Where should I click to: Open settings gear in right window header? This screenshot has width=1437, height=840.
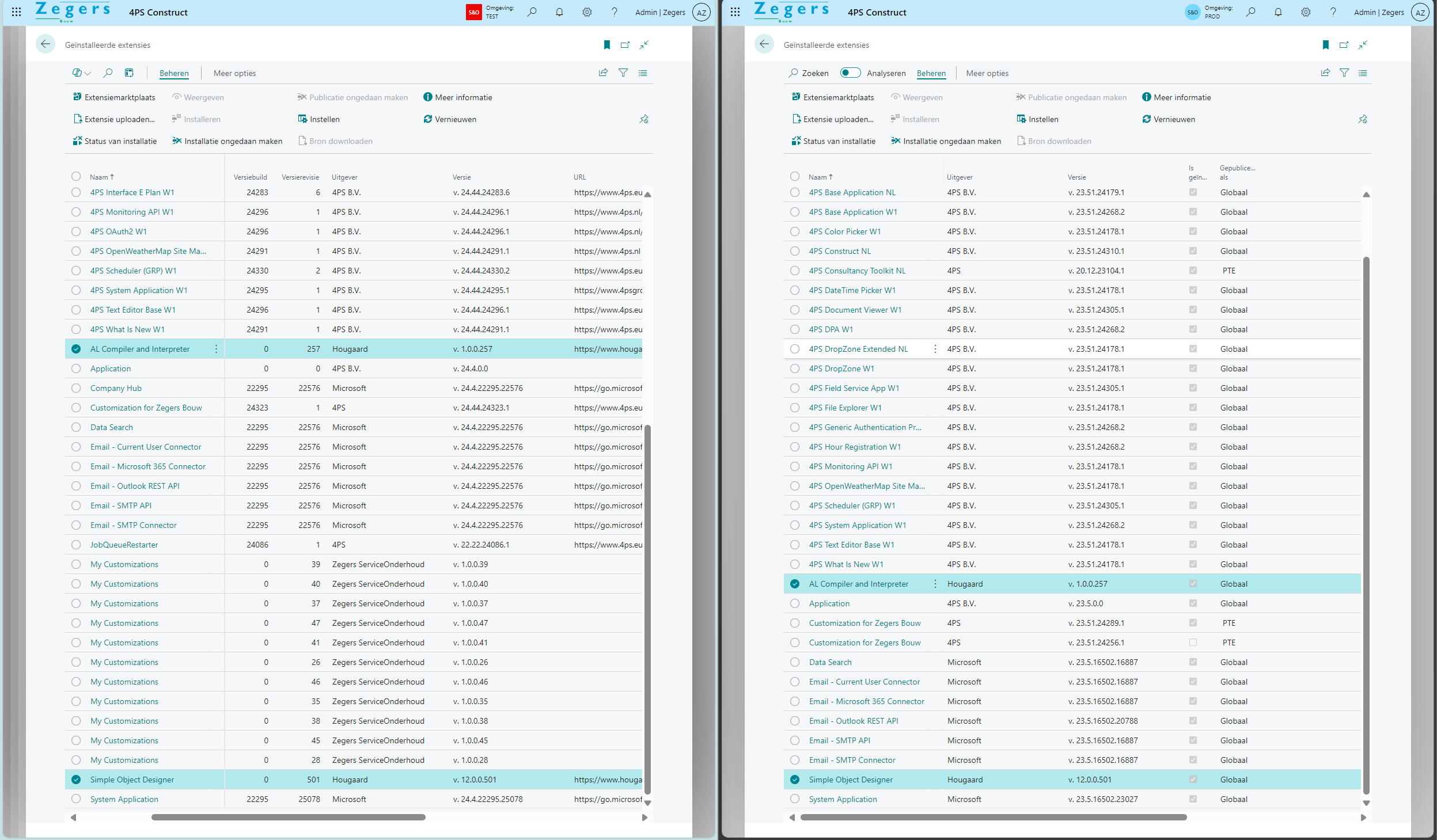[1306, 12]
